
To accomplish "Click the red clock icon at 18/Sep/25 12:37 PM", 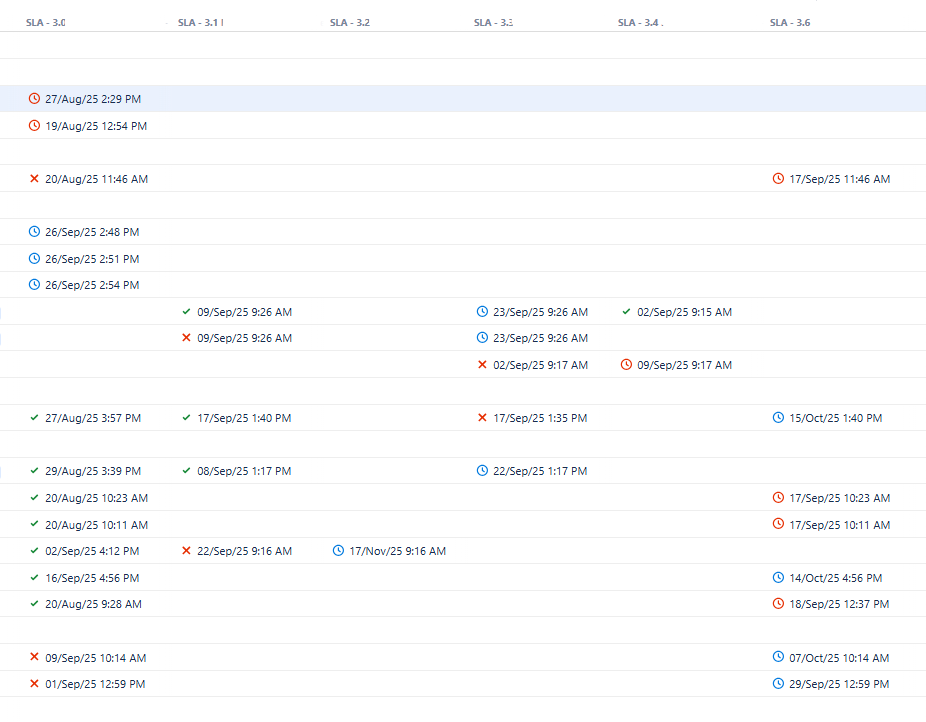I will 778,604.
